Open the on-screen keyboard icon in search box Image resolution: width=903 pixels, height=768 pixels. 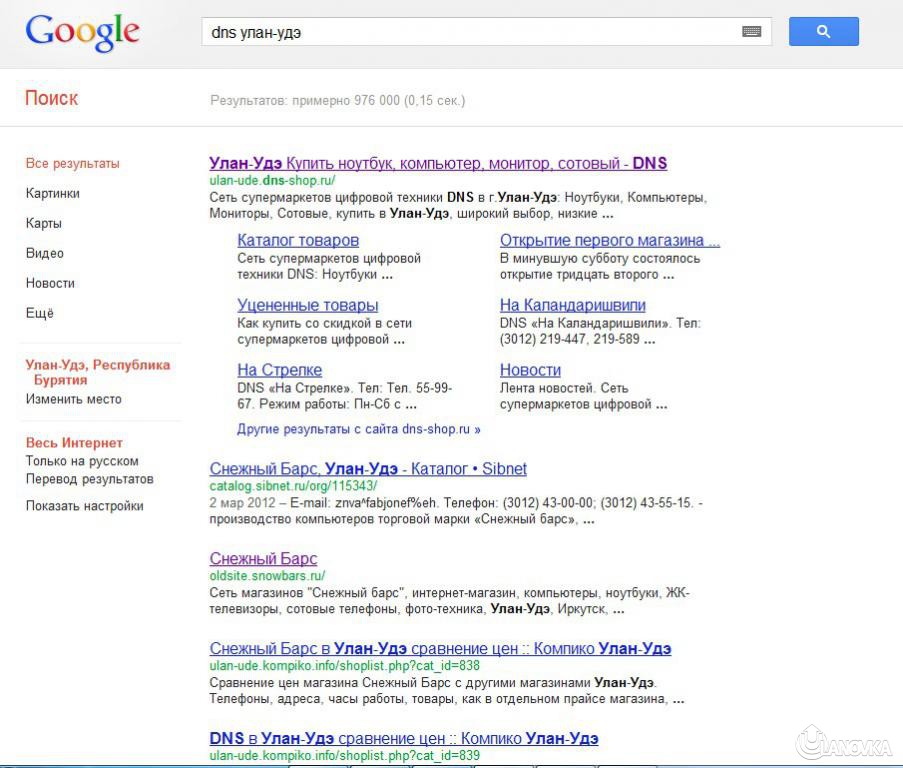(x=752, y=32)
